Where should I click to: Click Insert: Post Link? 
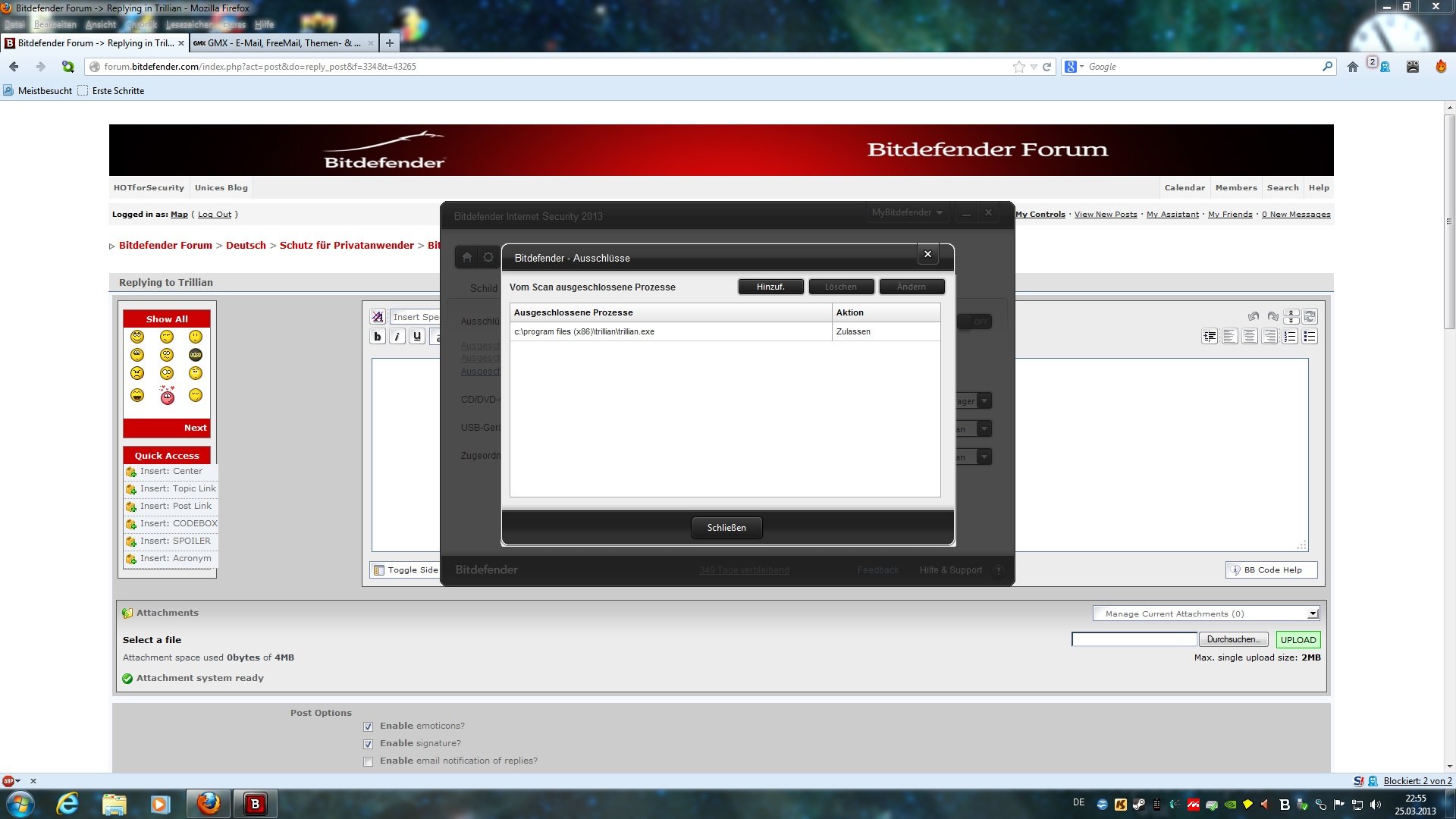(x=171, y=507)
